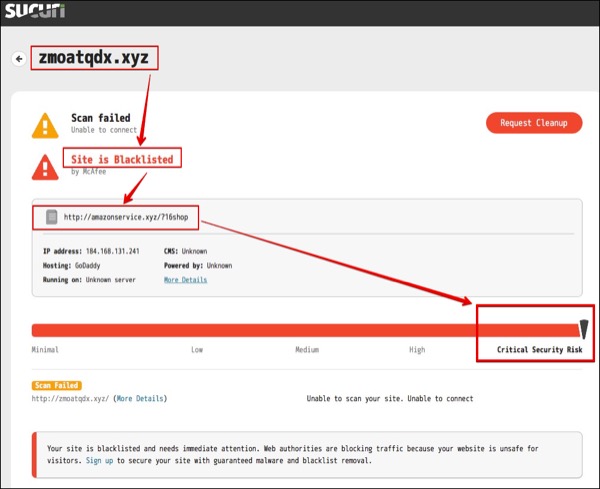Open More Details next to zmoatqdx.xyz URL
Screen dimensions: 600x489
click(x=140, y=398)
